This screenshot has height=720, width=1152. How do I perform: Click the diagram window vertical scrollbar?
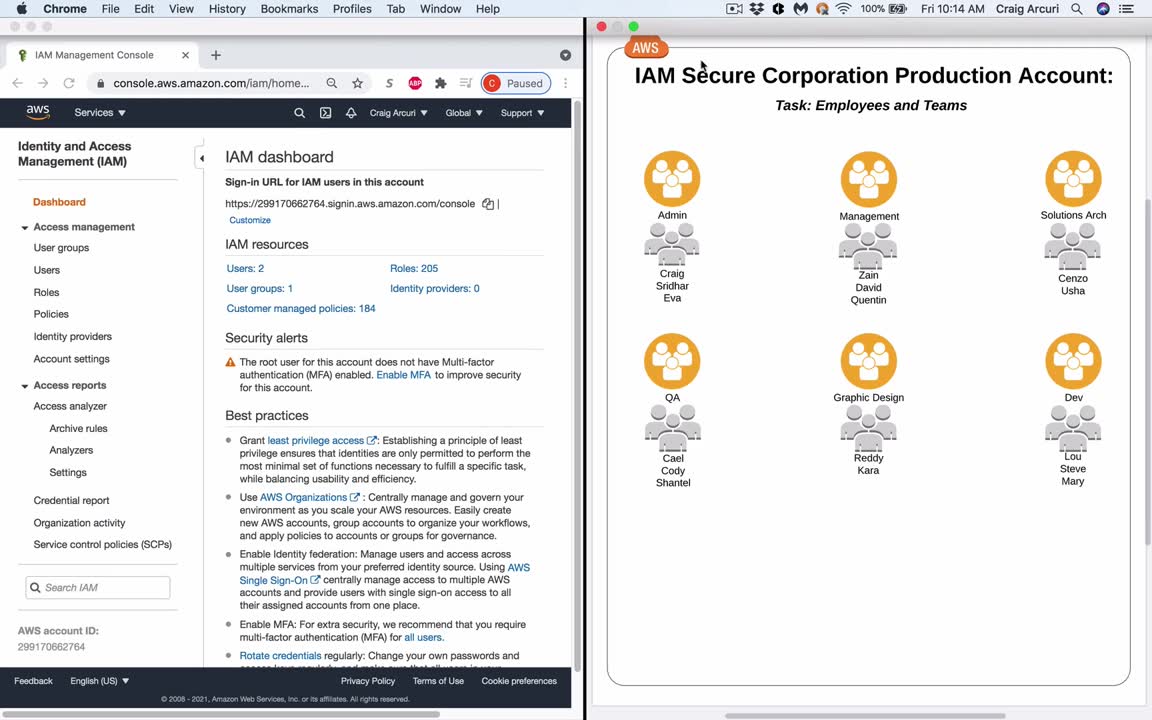click(1148, 371)
